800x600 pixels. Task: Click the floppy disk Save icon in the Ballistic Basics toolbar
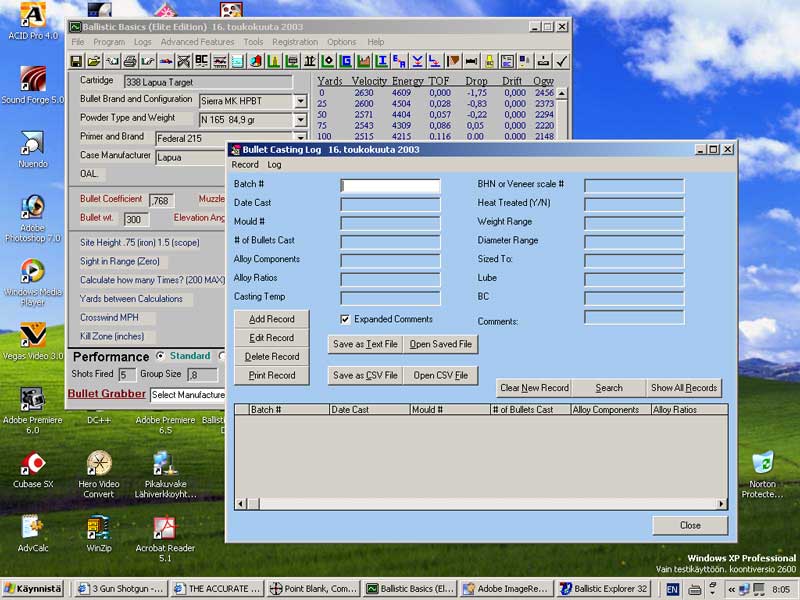[x=76, y=62]
